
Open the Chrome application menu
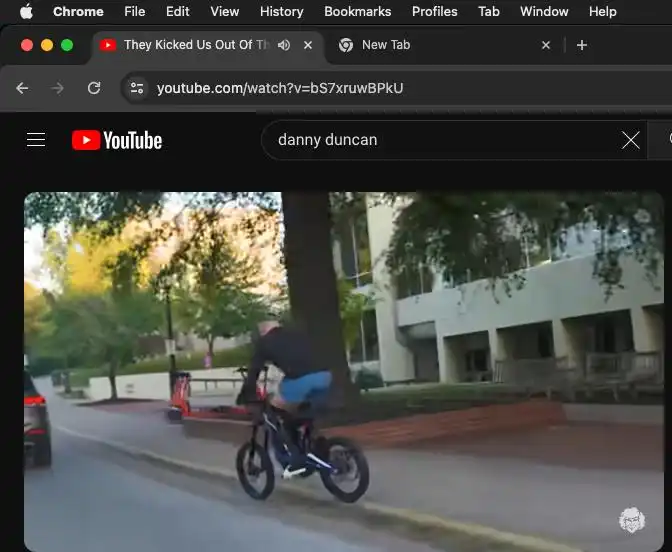pos(78,12)
